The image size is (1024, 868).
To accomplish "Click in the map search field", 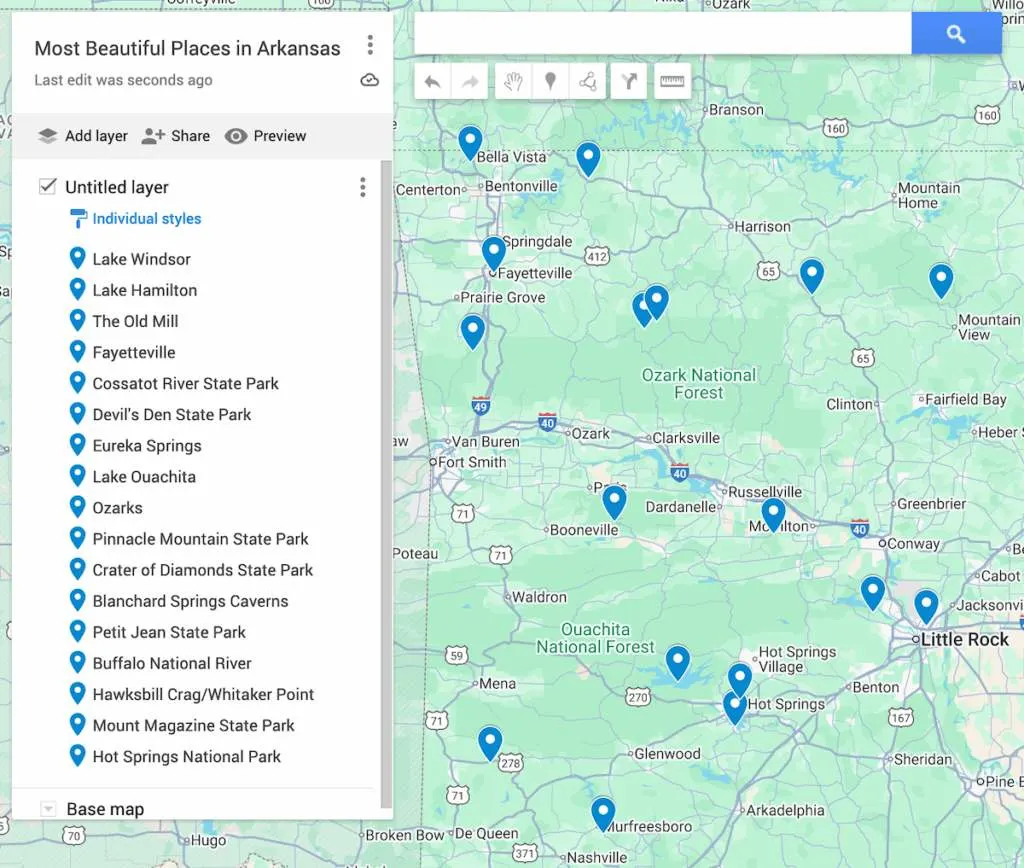I will tap(663, 33).
